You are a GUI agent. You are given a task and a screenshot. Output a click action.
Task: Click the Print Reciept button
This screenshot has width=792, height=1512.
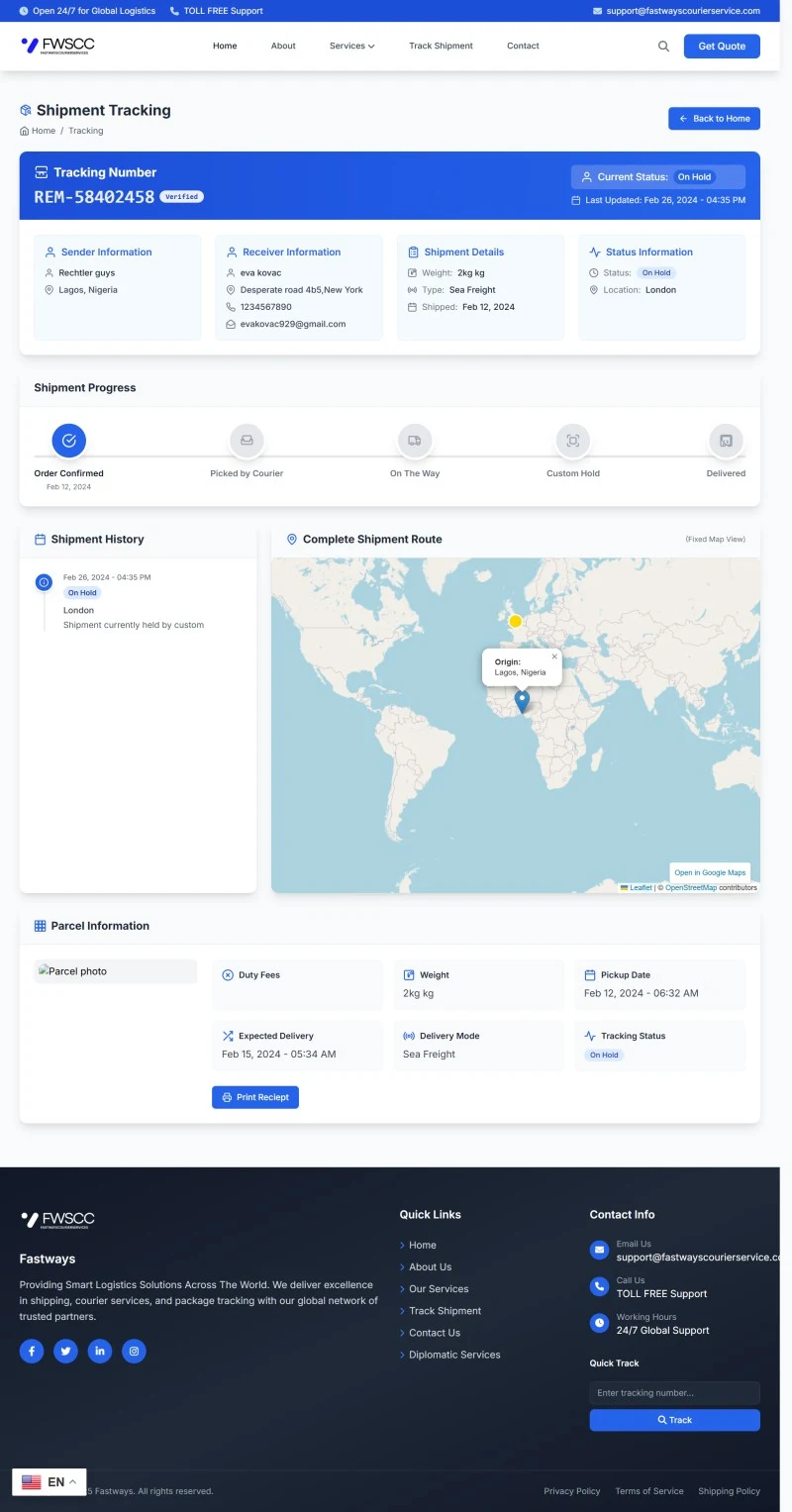(255, 1097)
